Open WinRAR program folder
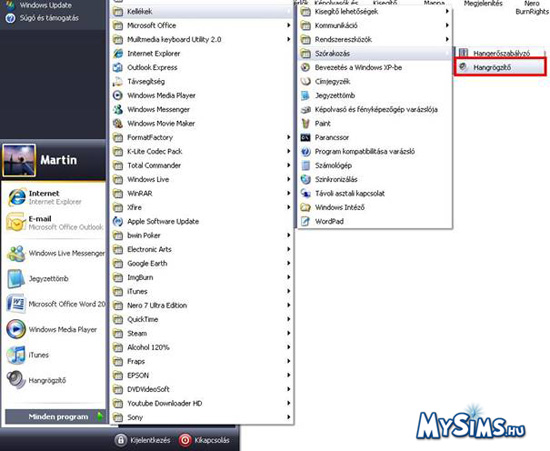 (x=201, y=193)
